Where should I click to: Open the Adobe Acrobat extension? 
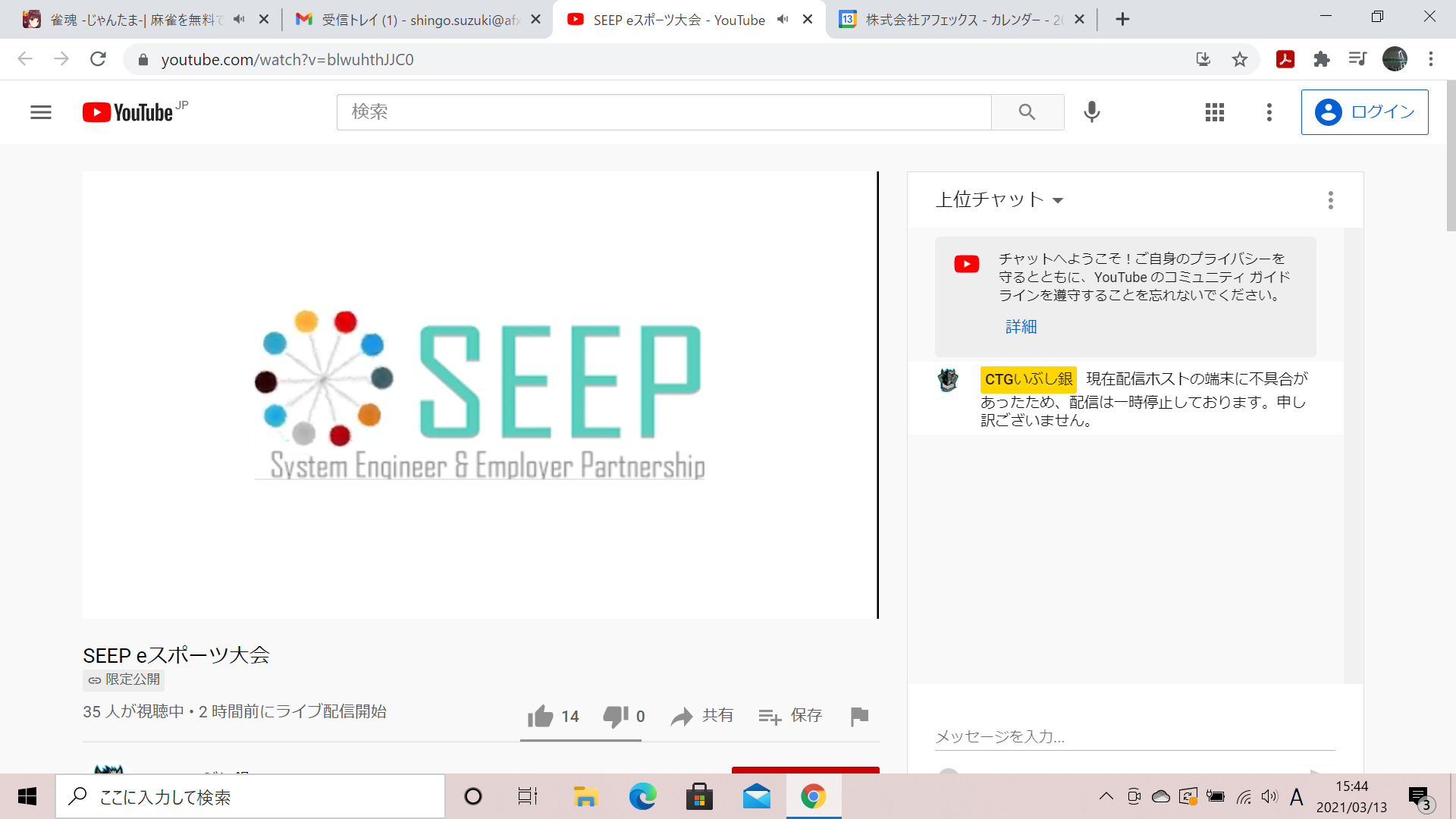(1285, 59)
